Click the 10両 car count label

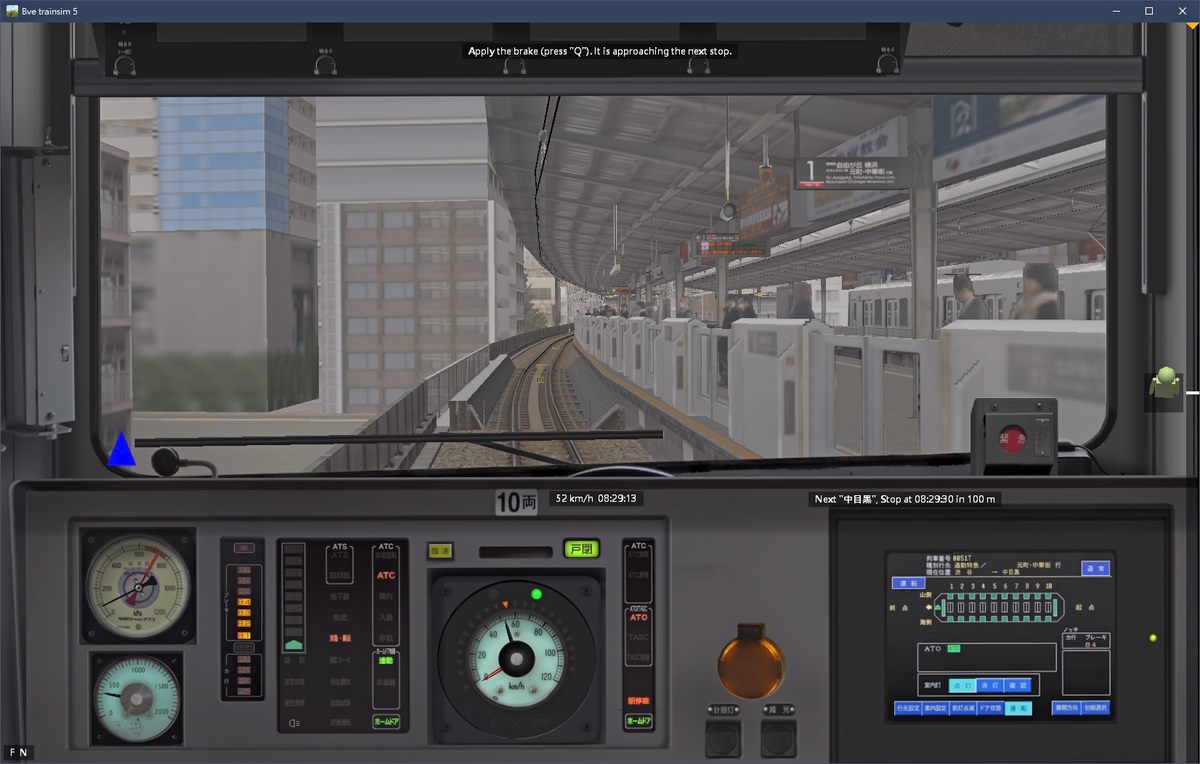(x=516, y=502)
